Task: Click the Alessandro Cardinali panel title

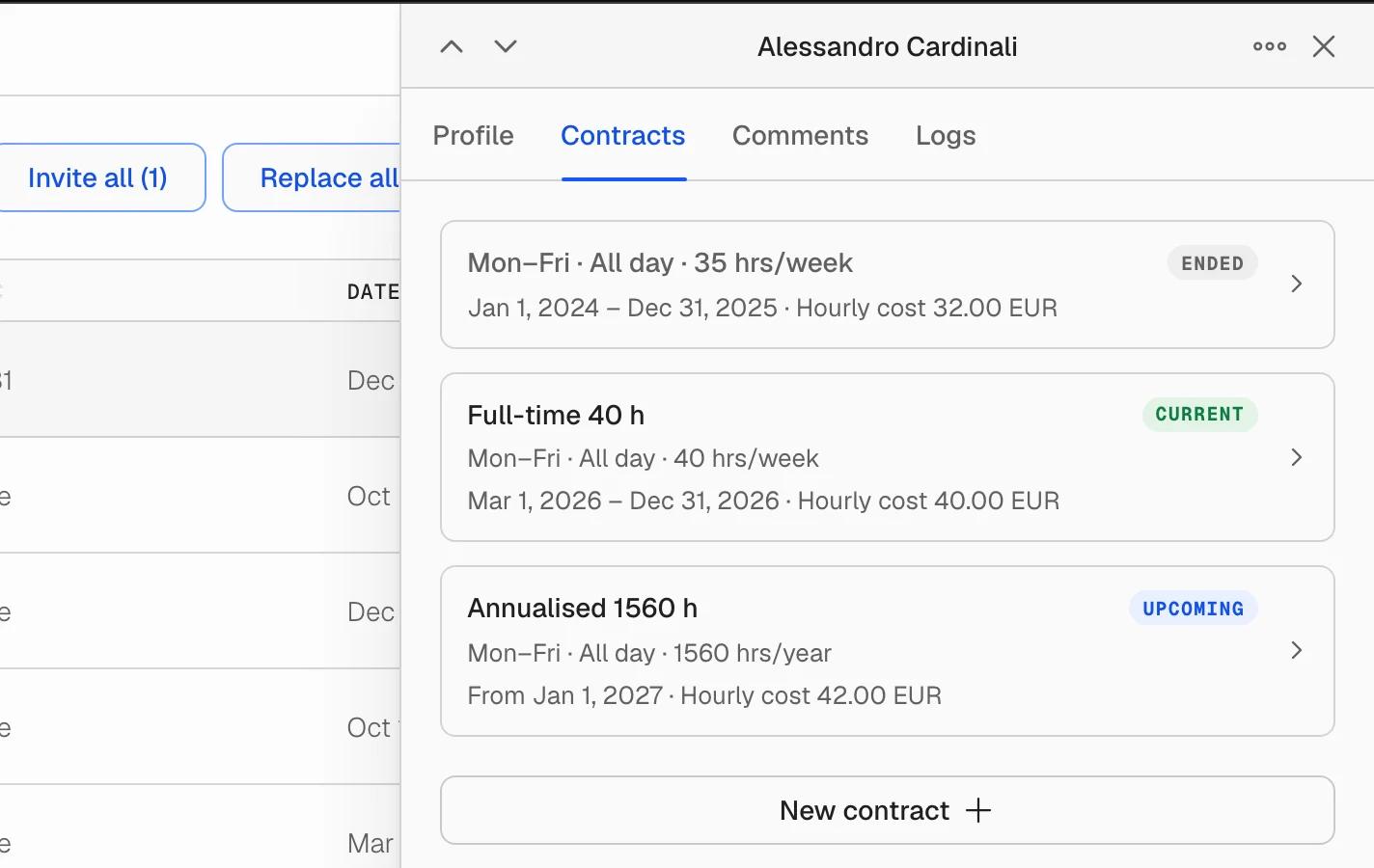Action: 888,46
